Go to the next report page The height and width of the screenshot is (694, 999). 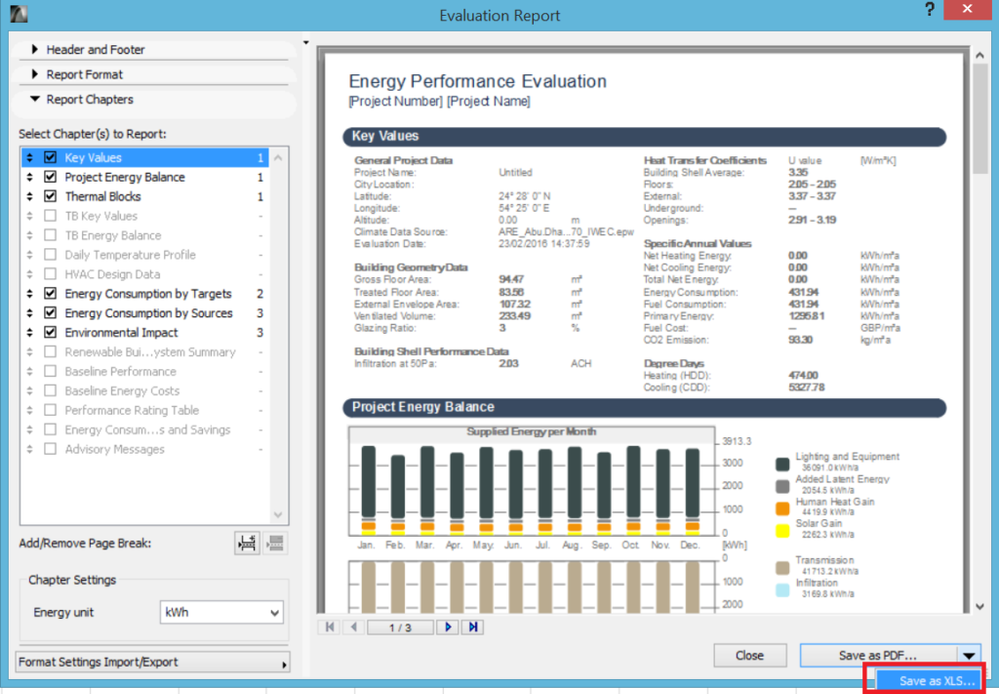[x=448, y=627]
